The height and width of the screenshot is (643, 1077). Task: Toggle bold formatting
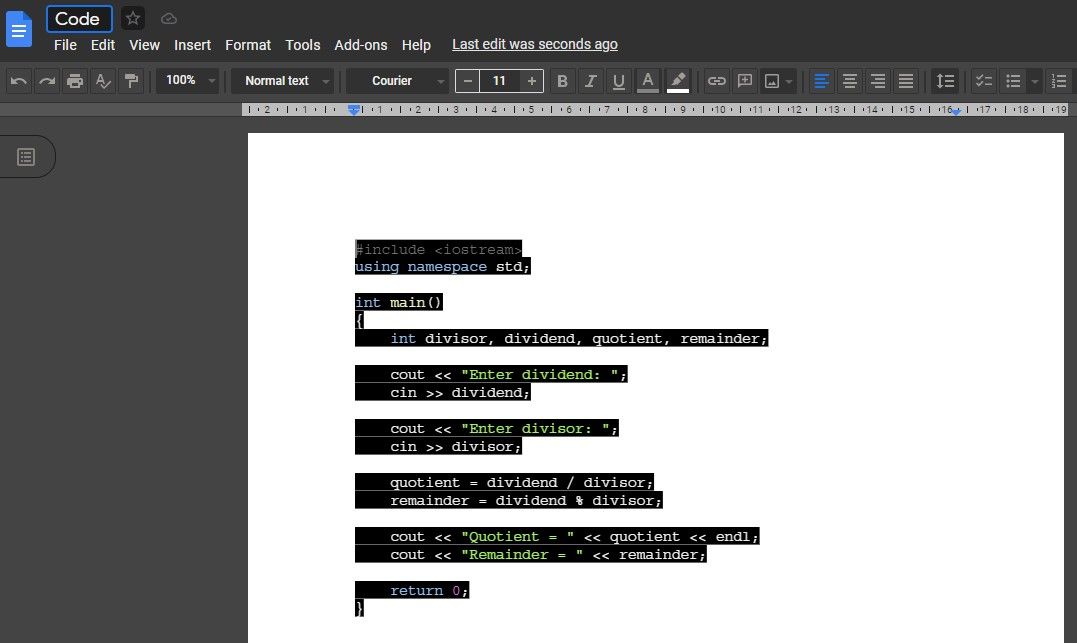click(x=563, y=81)
